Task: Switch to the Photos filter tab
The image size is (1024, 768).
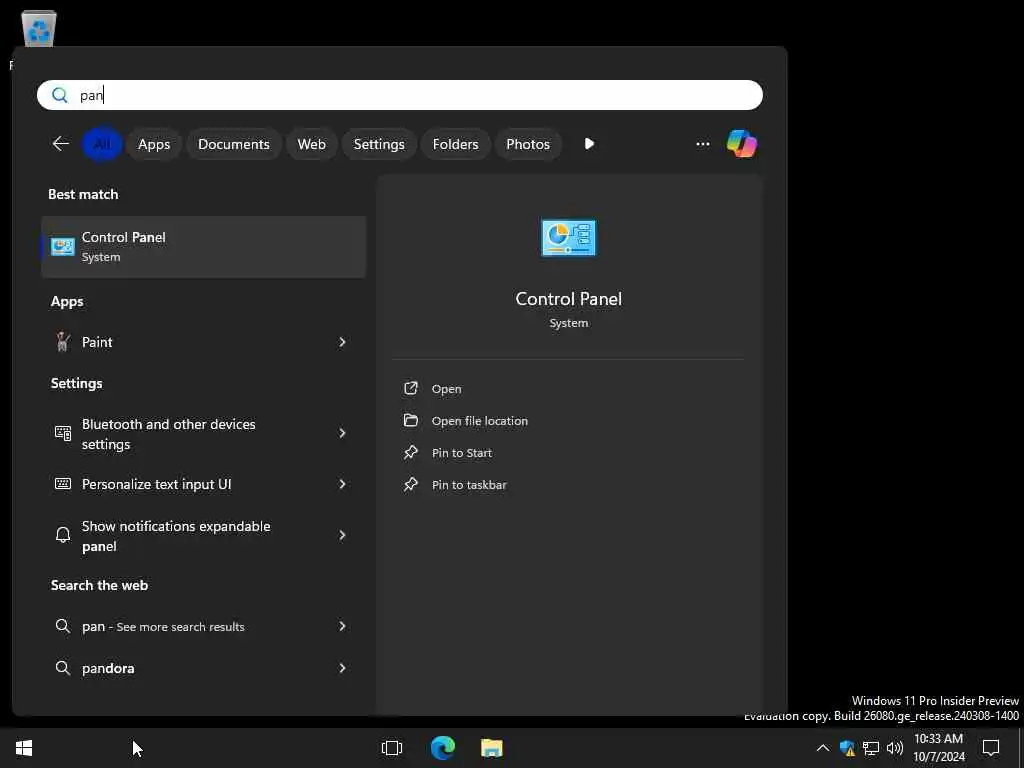Action: pyautogui.click(x=528, y=144)
